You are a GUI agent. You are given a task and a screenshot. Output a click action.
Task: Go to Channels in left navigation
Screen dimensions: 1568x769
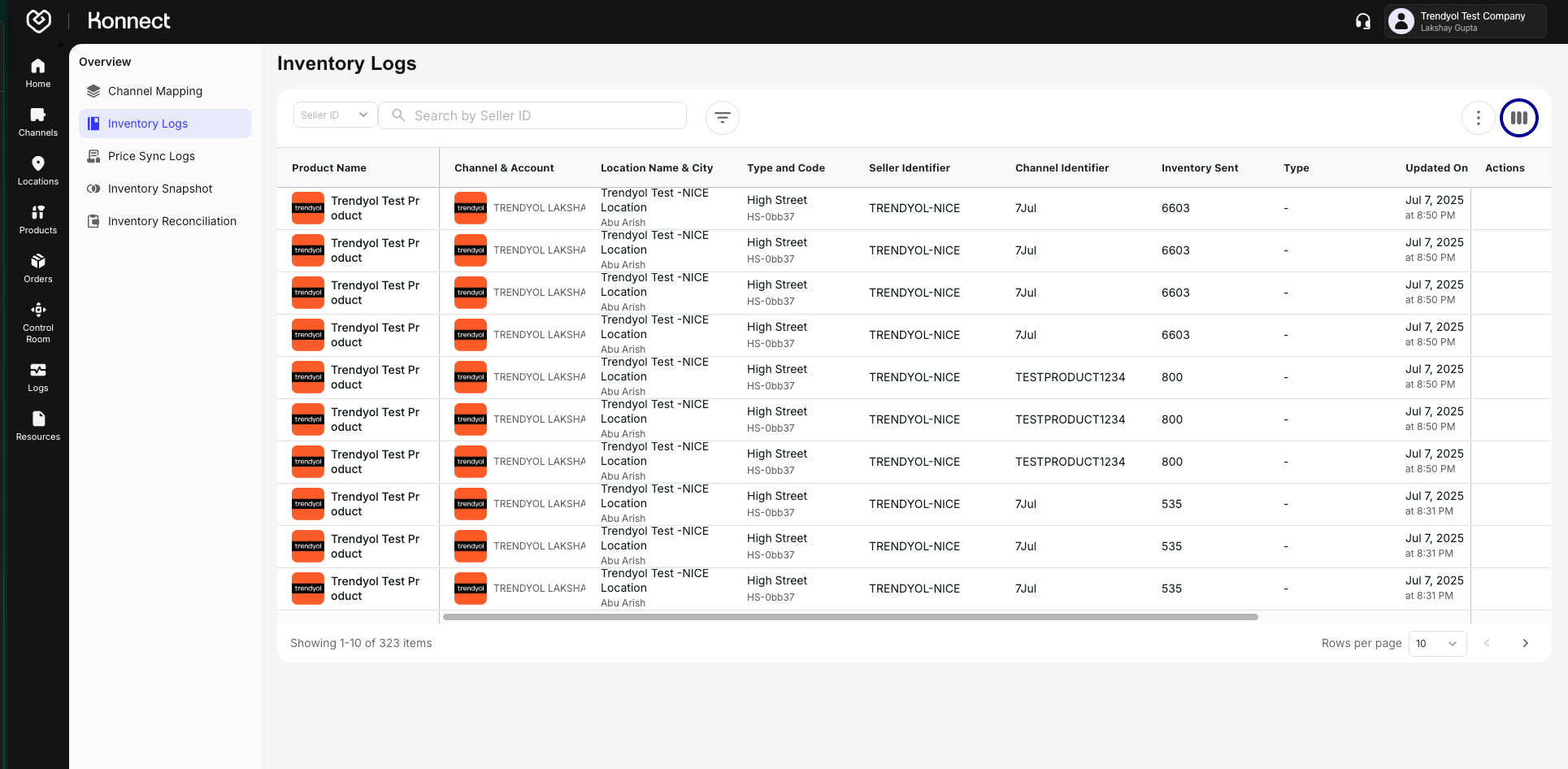(x=38, y=122)
